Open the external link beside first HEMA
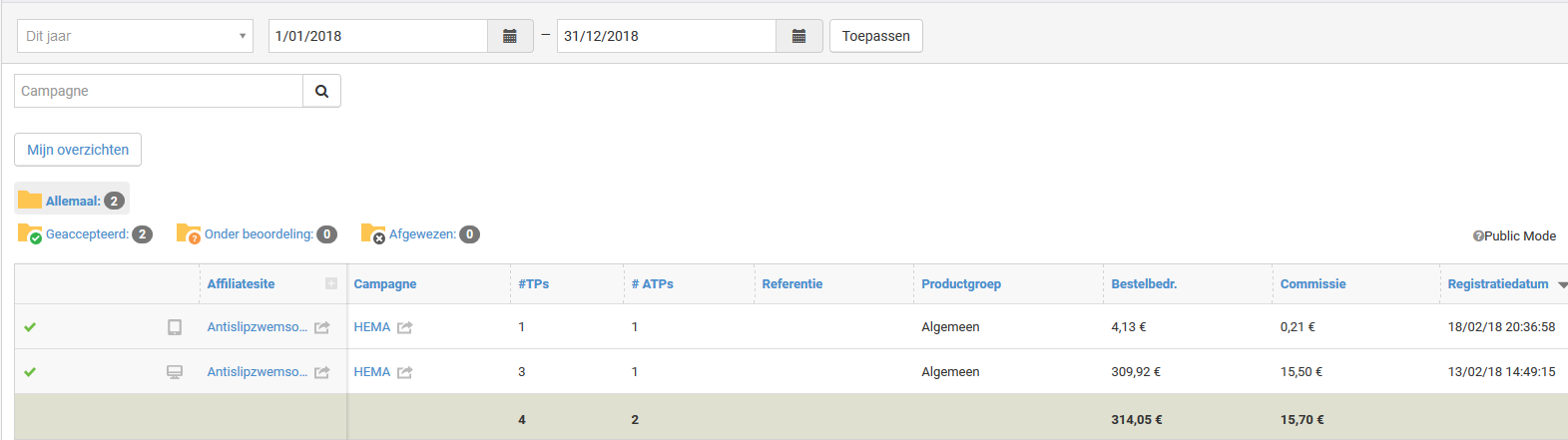Image resolution: width=1568 pixels, height=440 pixels. (404, 327)
